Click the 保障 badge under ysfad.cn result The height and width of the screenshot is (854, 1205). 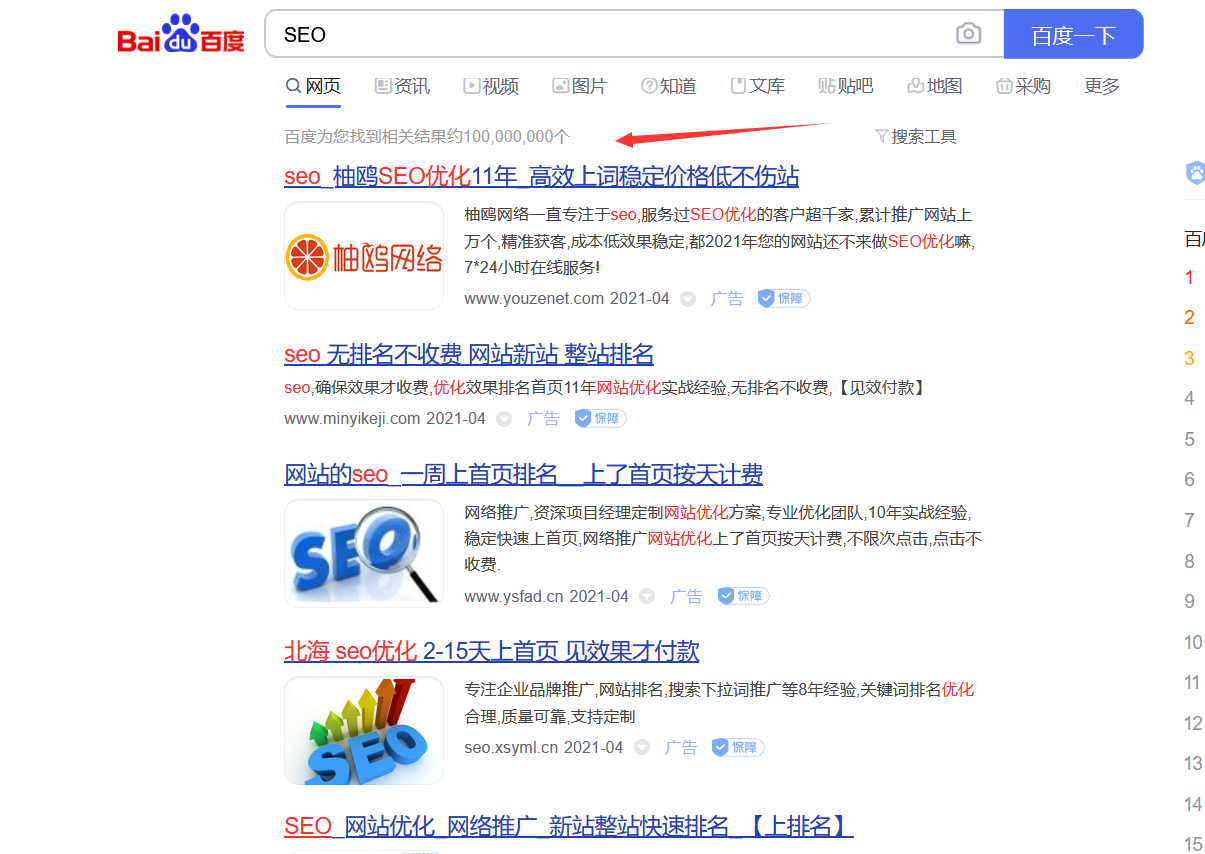coord(742,596)
